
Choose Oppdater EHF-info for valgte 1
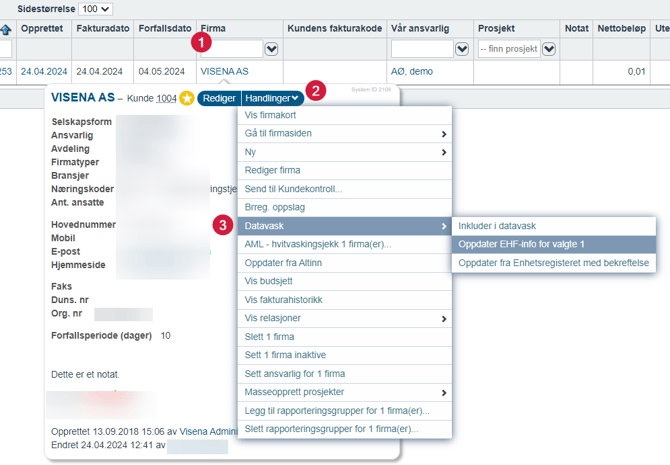(x=521, y=245)
